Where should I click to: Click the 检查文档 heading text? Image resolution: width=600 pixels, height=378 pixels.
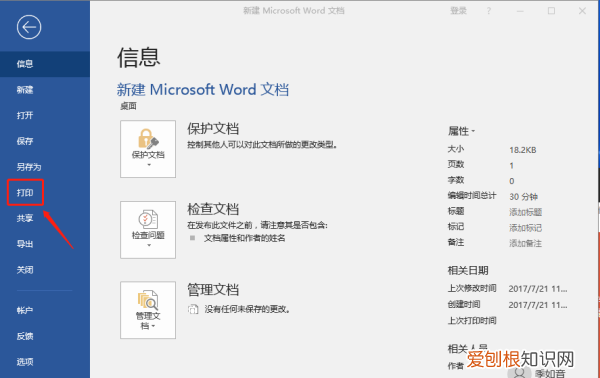pos(213,209)
